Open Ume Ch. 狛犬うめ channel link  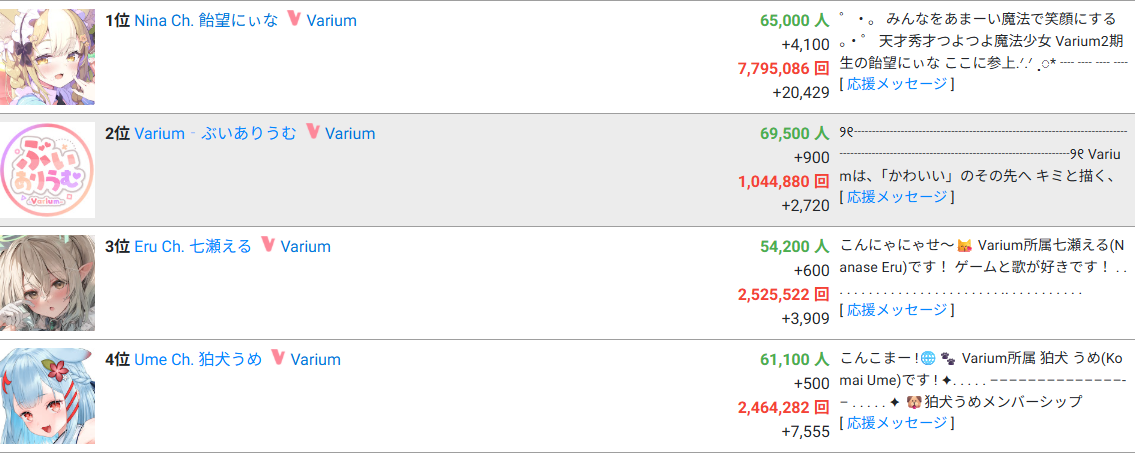tap(198, 359)
